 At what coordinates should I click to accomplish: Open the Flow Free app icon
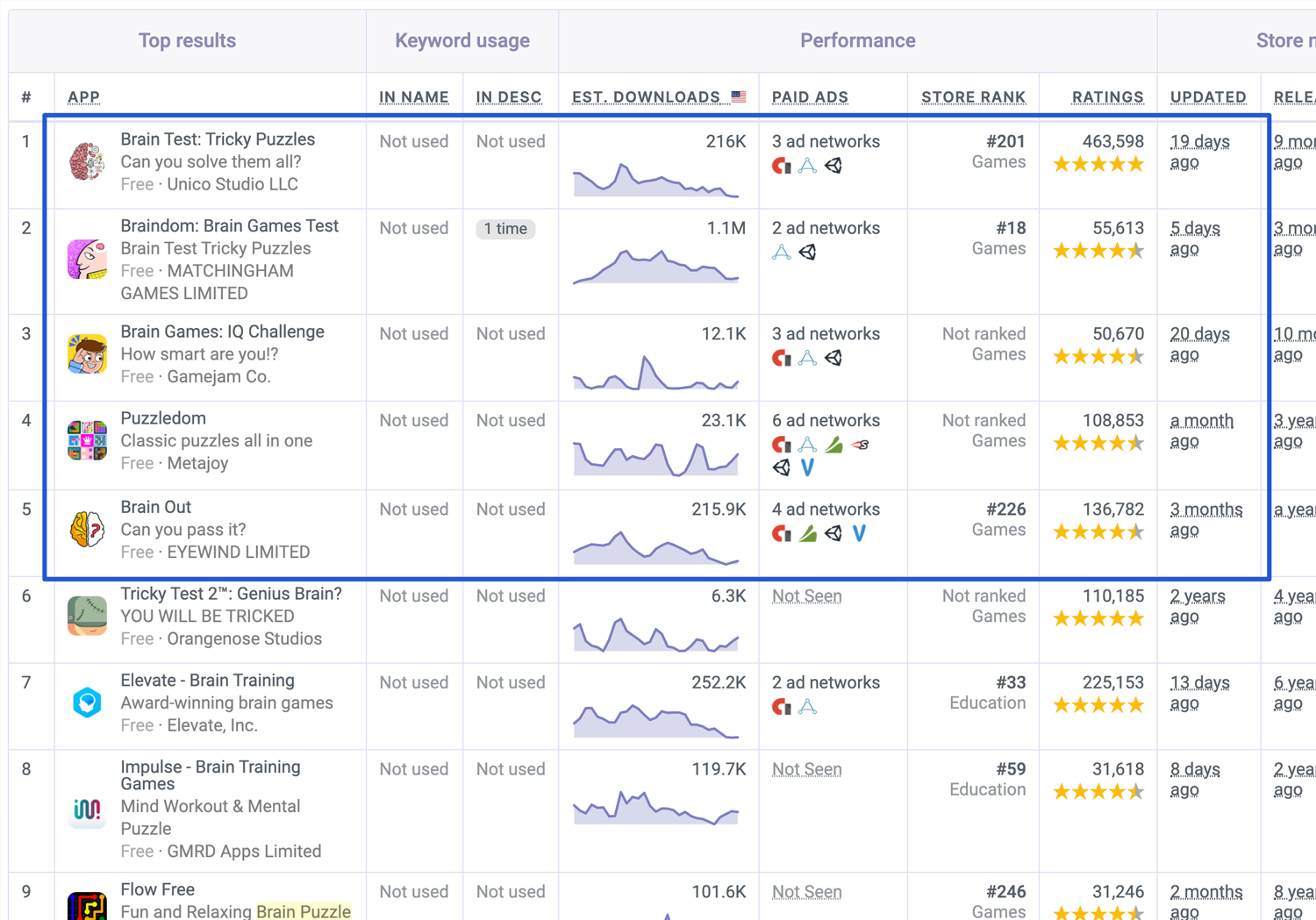(x=87, y=906)
